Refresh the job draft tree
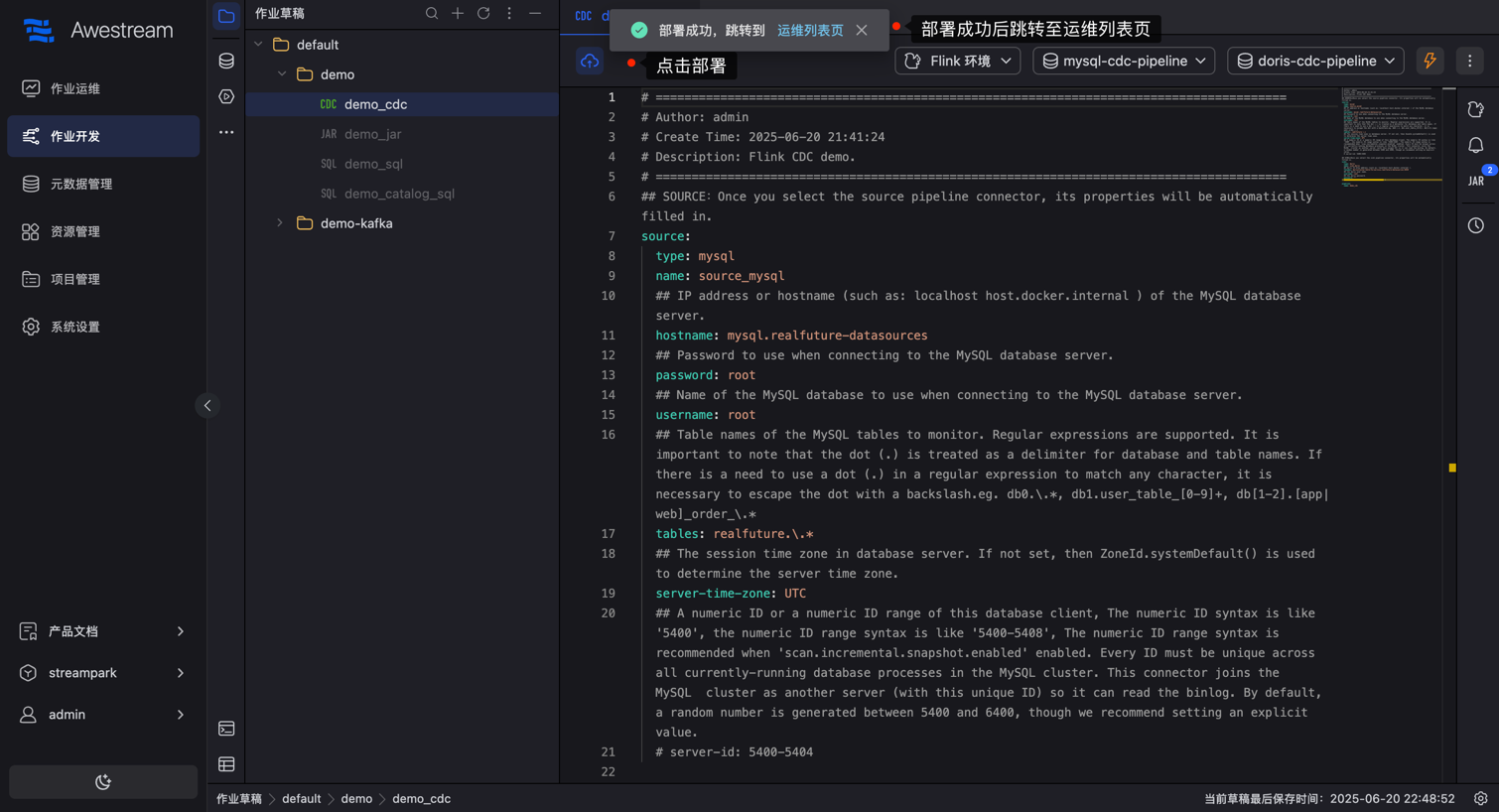Image resolution: width=1499 pixels, height=812 pixels. click(x=483, y=14)
